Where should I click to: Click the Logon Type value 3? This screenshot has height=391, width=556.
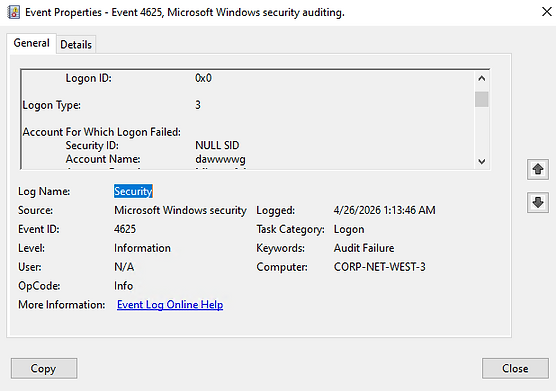coord(198,105)
